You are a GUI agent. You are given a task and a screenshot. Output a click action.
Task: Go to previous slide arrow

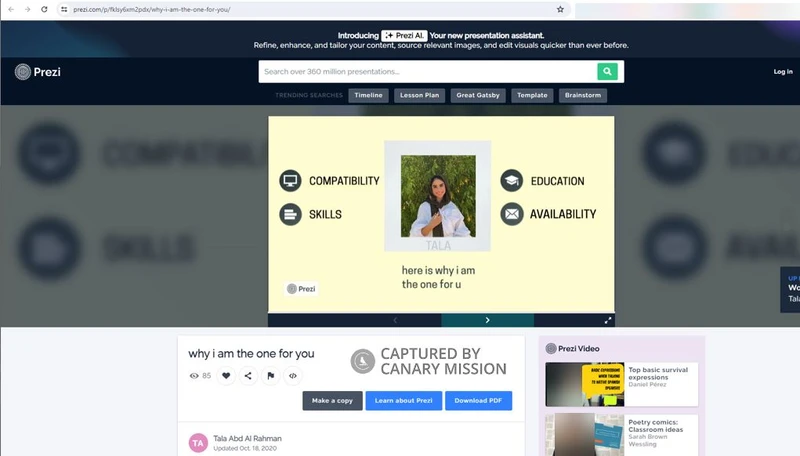[395, 320]
